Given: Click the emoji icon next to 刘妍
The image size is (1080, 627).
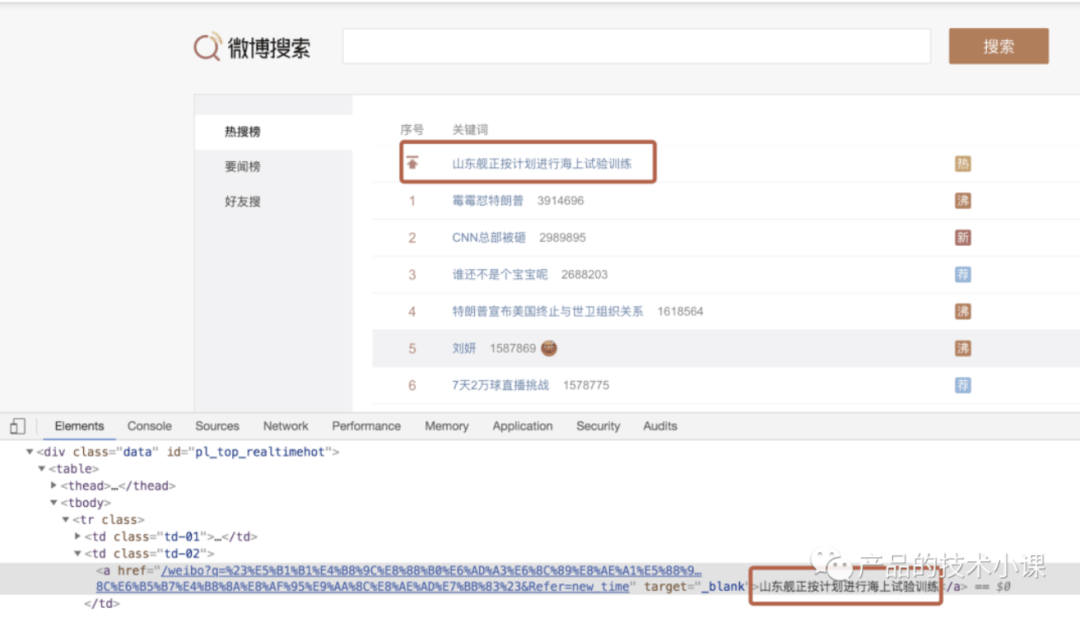Looking at the screenshot, I should click(x=549, y=348).
